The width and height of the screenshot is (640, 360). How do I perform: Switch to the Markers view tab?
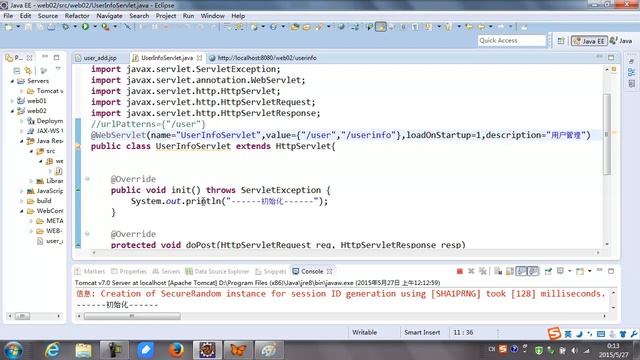pos(90,271)
